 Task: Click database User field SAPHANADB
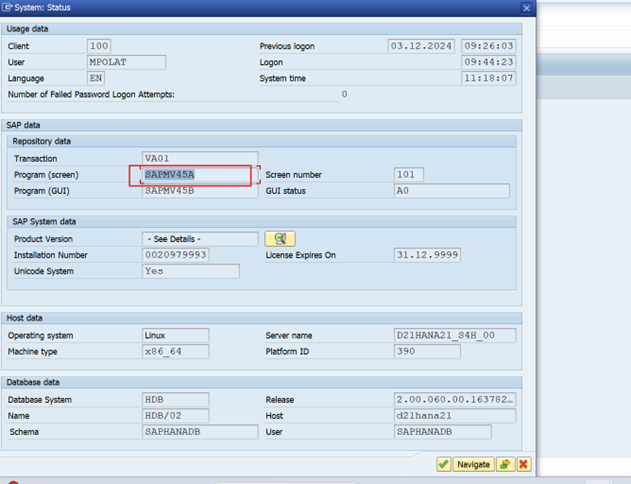pos(442,432)
